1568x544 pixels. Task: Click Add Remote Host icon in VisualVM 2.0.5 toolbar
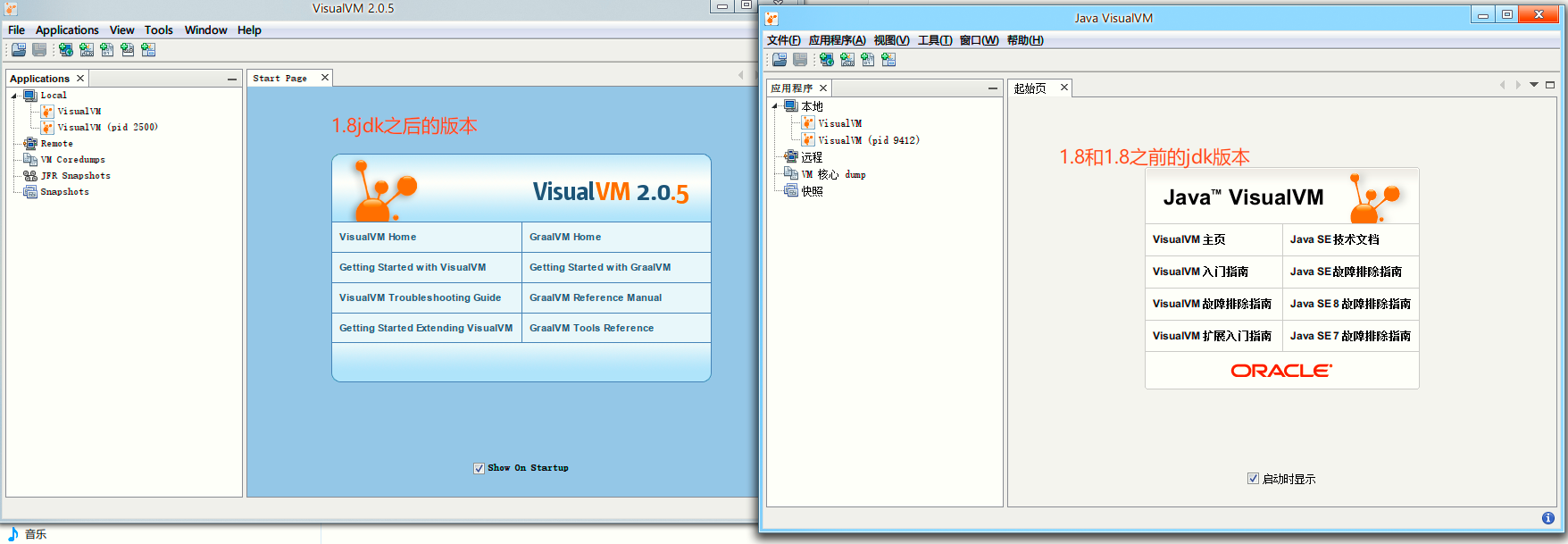(x=66, y=50)
